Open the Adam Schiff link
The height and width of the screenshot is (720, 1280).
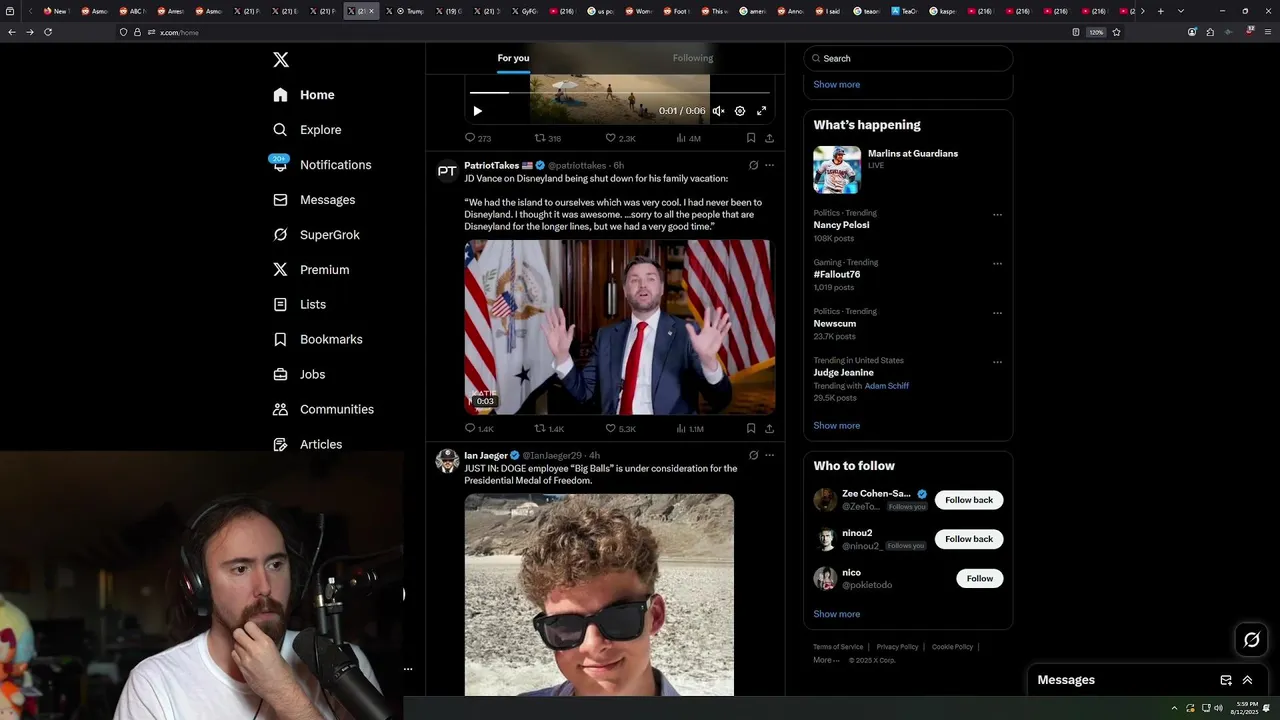(887, 386)
